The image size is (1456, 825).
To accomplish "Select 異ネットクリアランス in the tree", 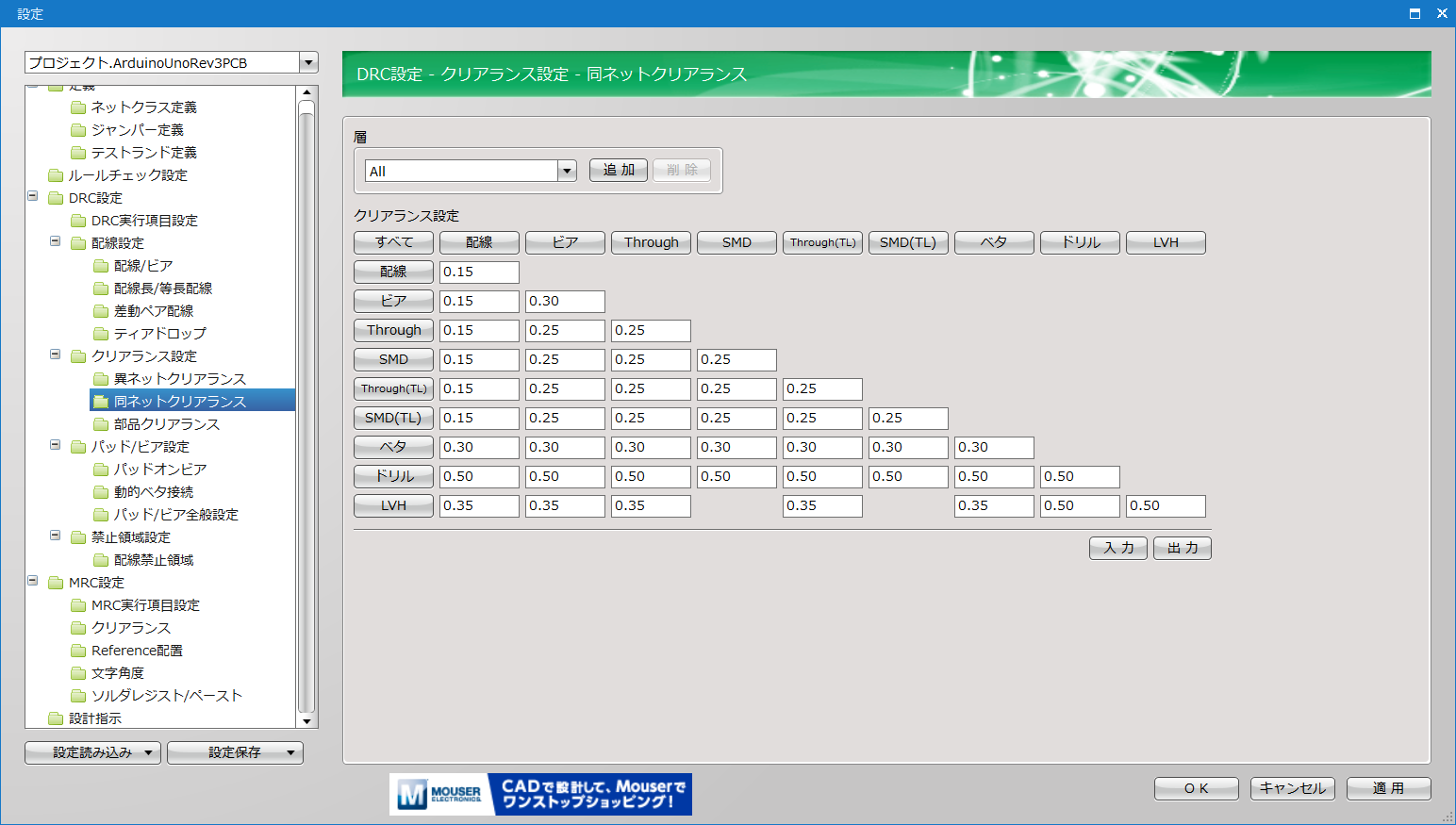I will coord(179,379).
